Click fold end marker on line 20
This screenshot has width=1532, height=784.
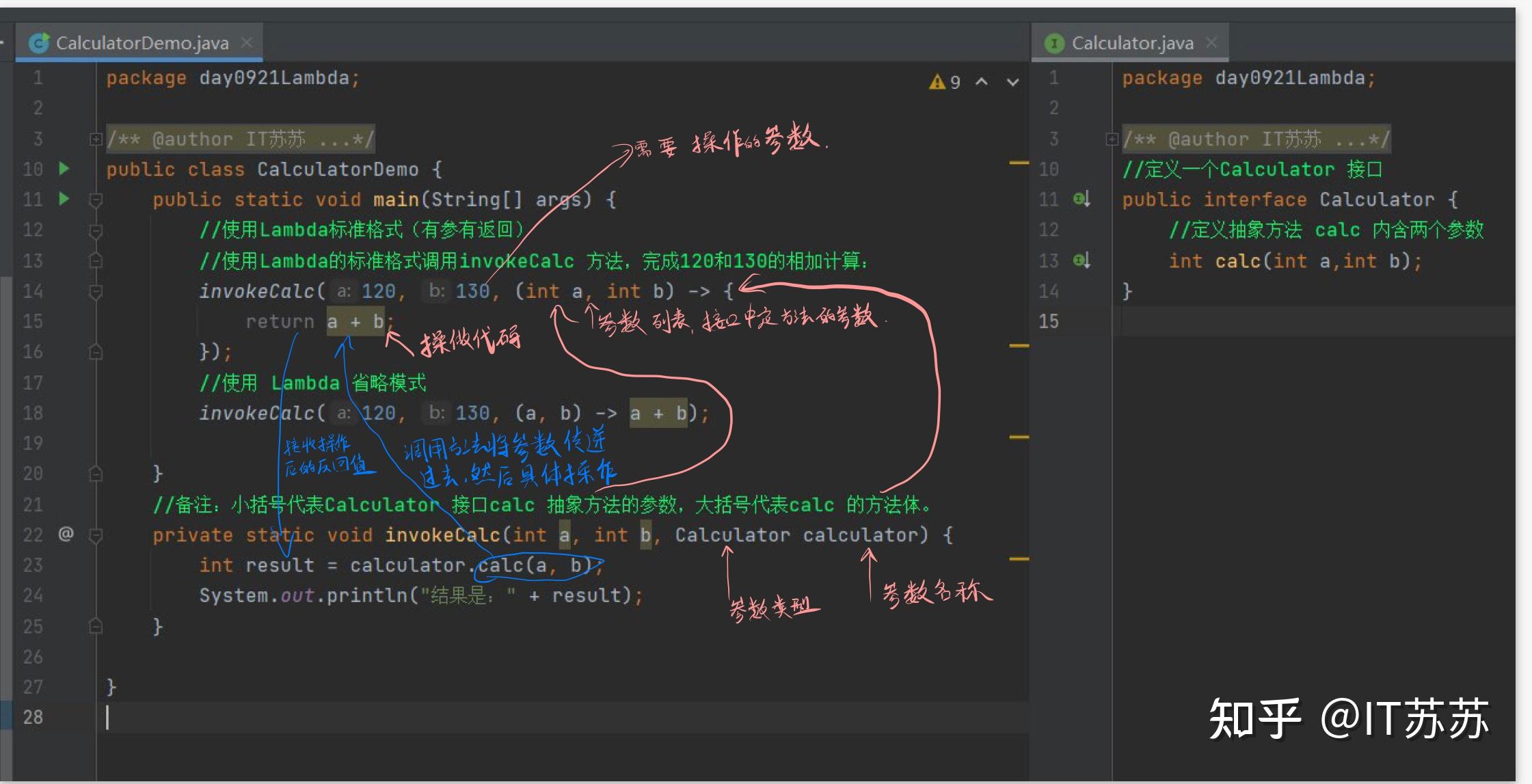(x=96, y=473)
